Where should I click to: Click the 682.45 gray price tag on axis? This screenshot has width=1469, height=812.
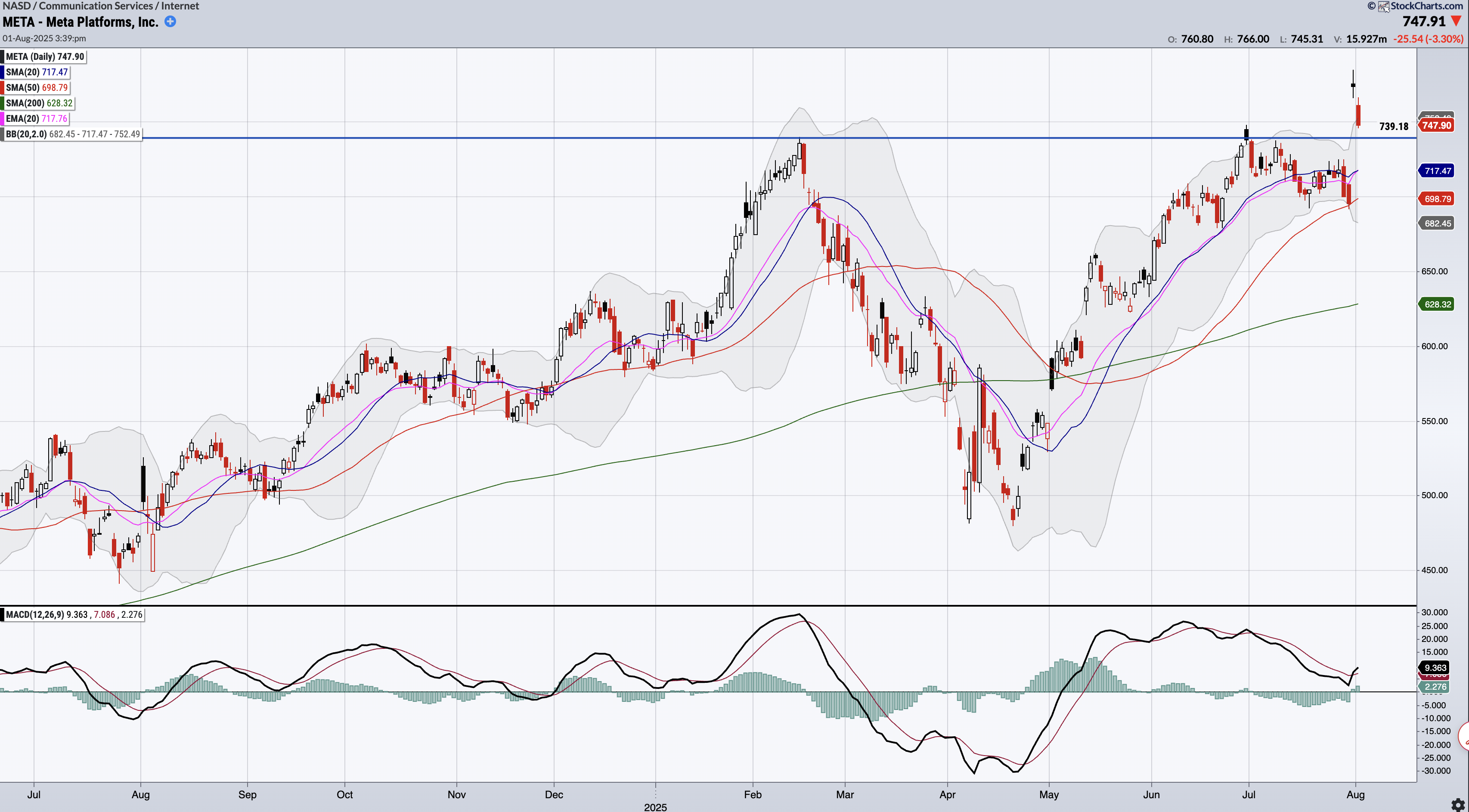point(1437,223)
